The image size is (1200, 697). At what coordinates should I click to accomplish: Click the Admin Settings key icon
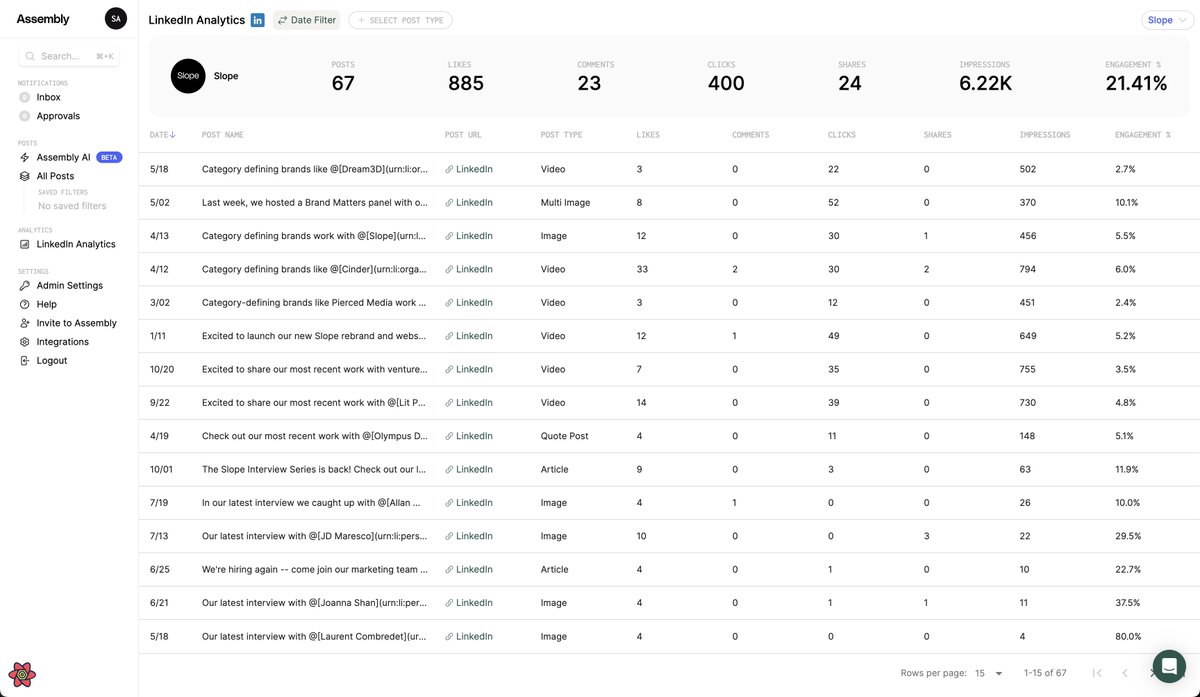pyautogui.click(x=25, y=285)
